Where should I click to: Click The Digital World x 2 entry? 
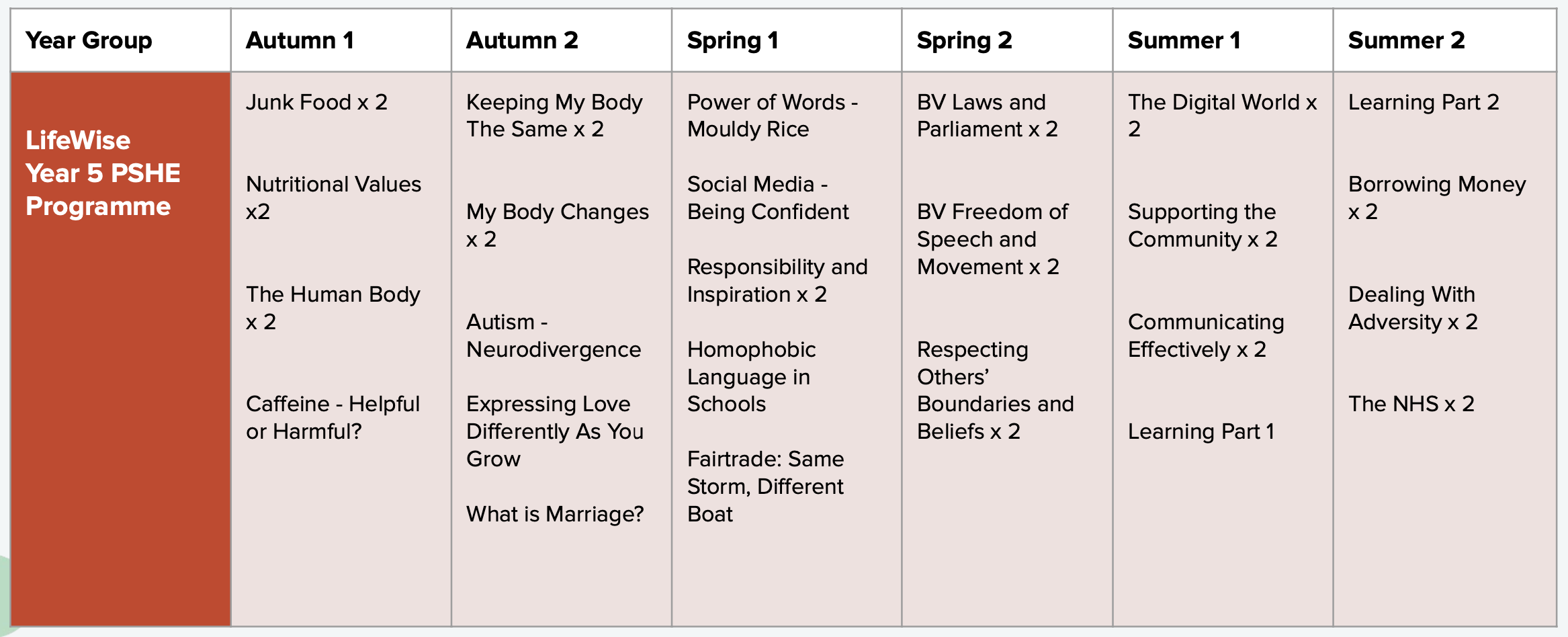(x=1222, y=116)
